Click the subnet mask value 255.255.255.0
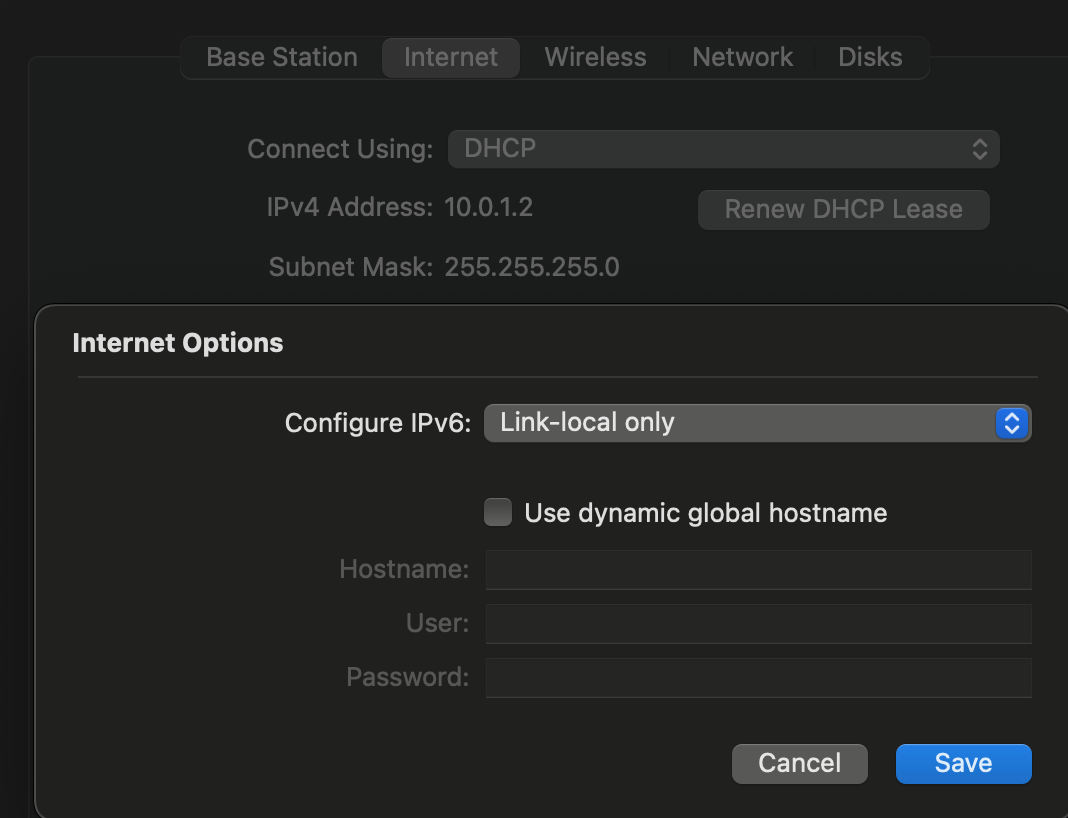The width and height of the screenshot is (1068, 818). [532, 267]
